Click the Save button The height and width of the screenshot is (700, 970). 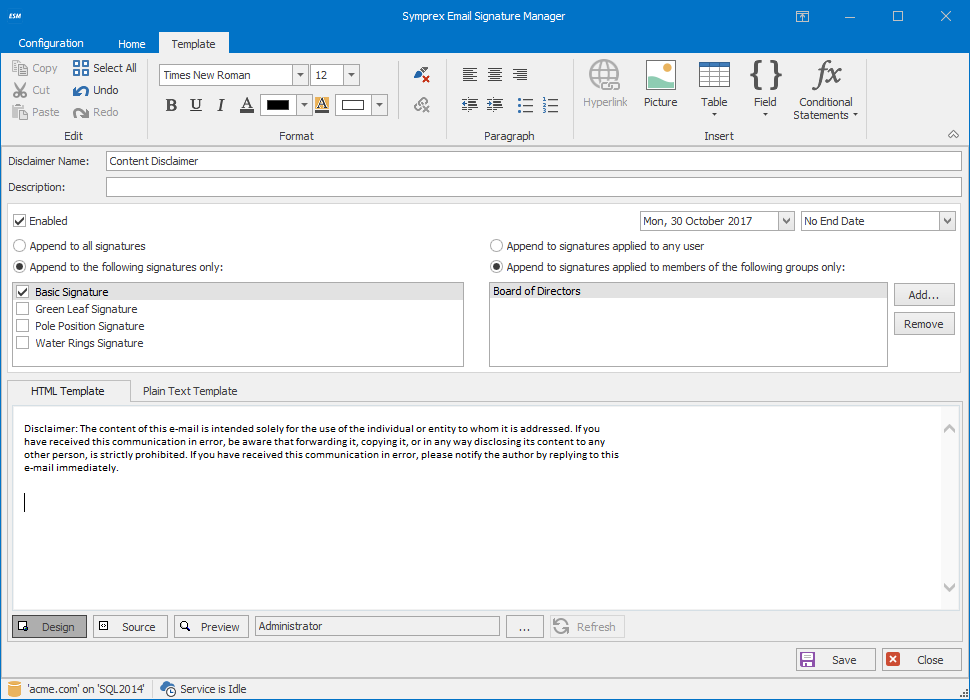tap(835, 660)
